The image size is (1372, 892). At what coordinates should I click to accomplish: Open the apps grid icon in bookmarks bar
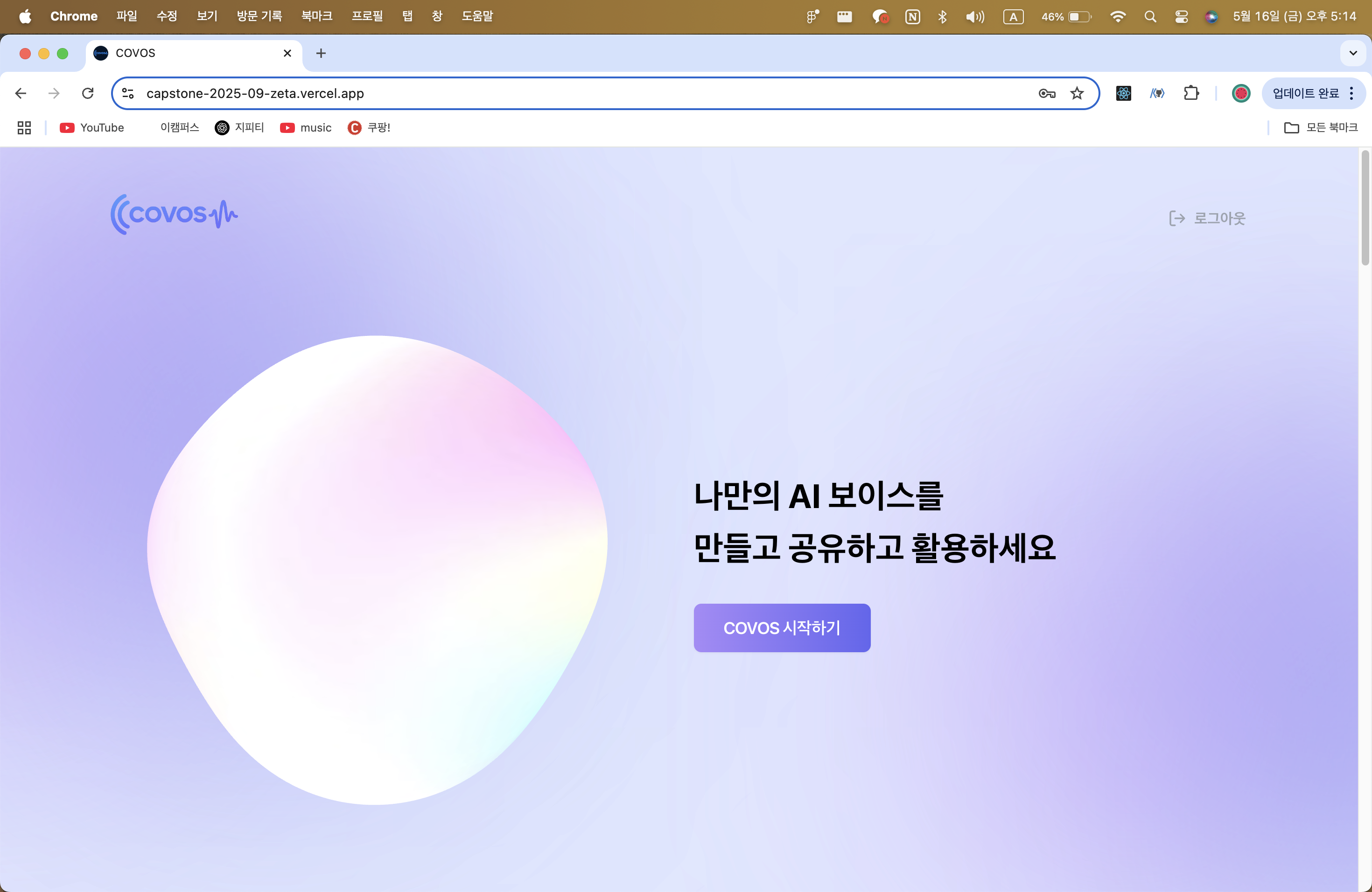tap(24, 127)
